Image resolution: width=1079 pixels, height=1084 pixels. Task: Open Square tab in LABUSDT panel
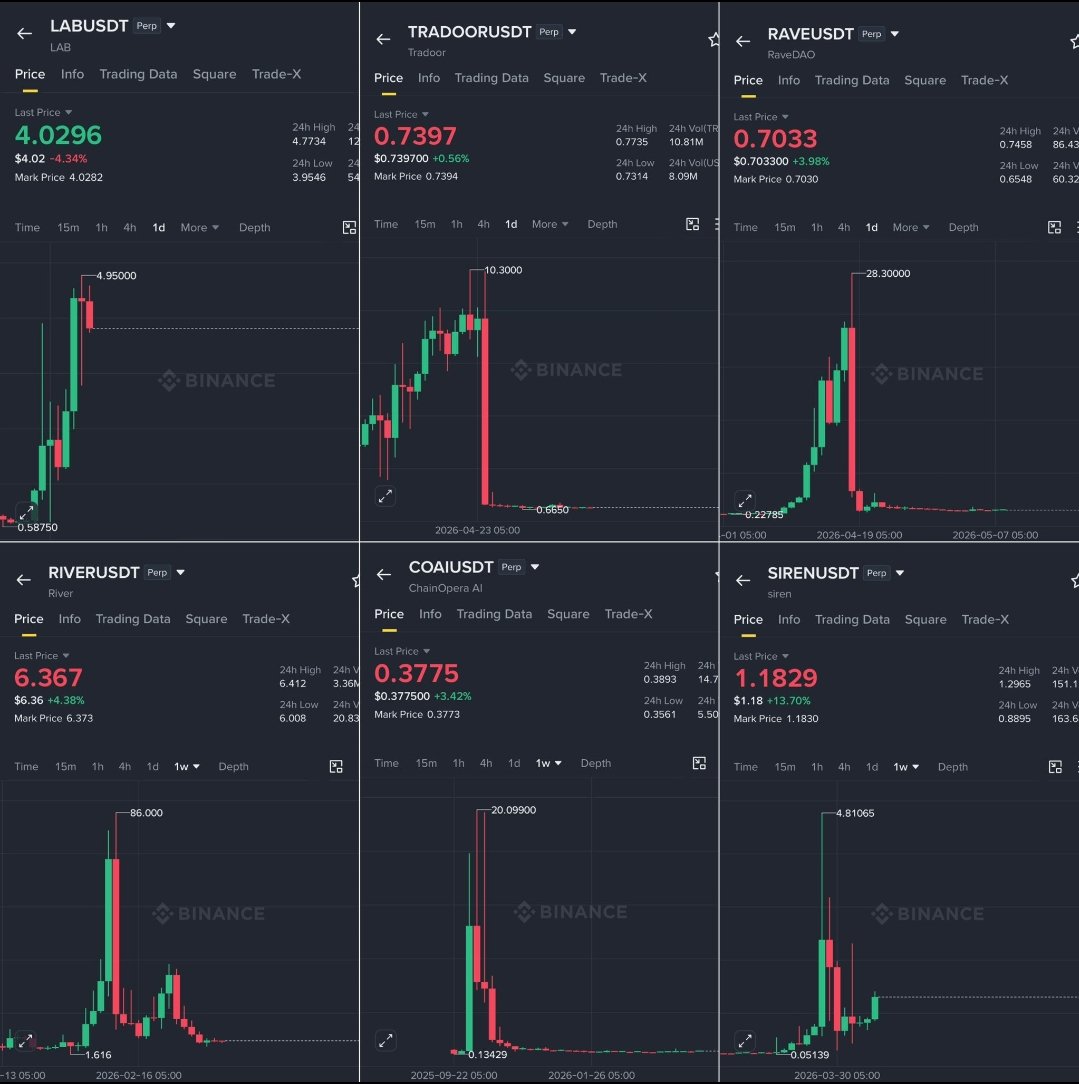point(214,74)
